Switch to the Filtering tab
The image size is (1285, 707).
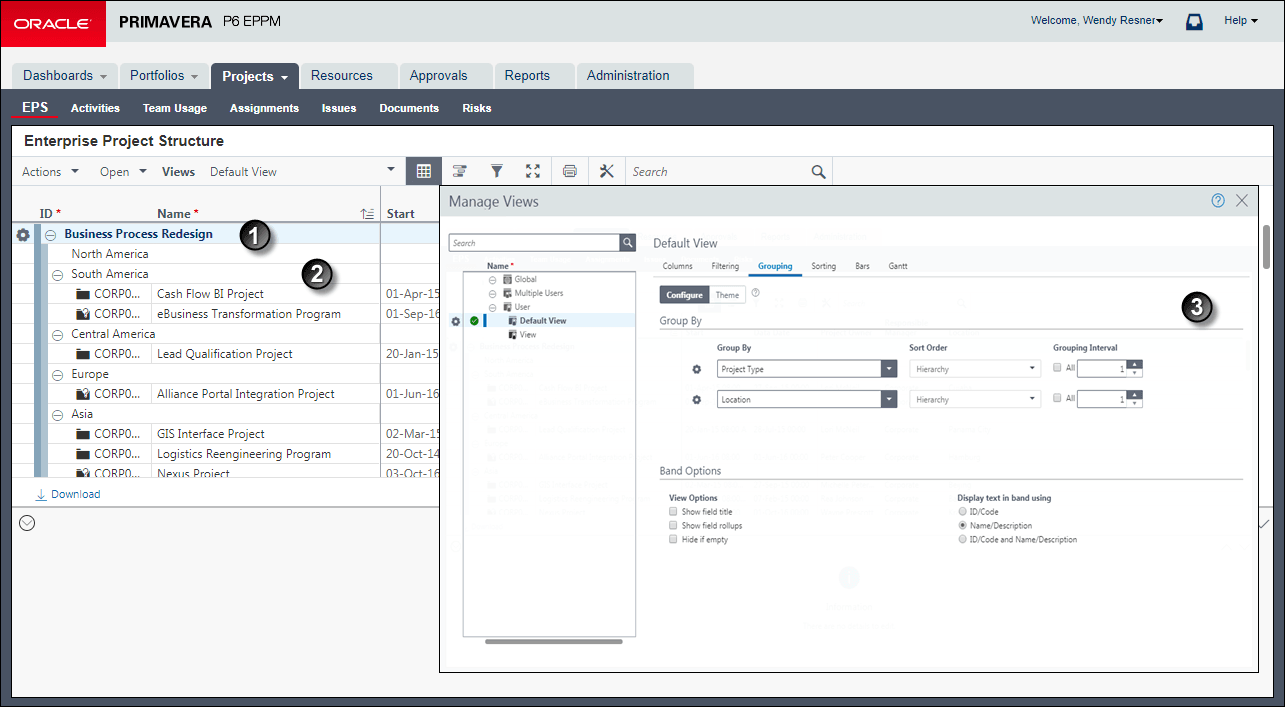point(725,266)
